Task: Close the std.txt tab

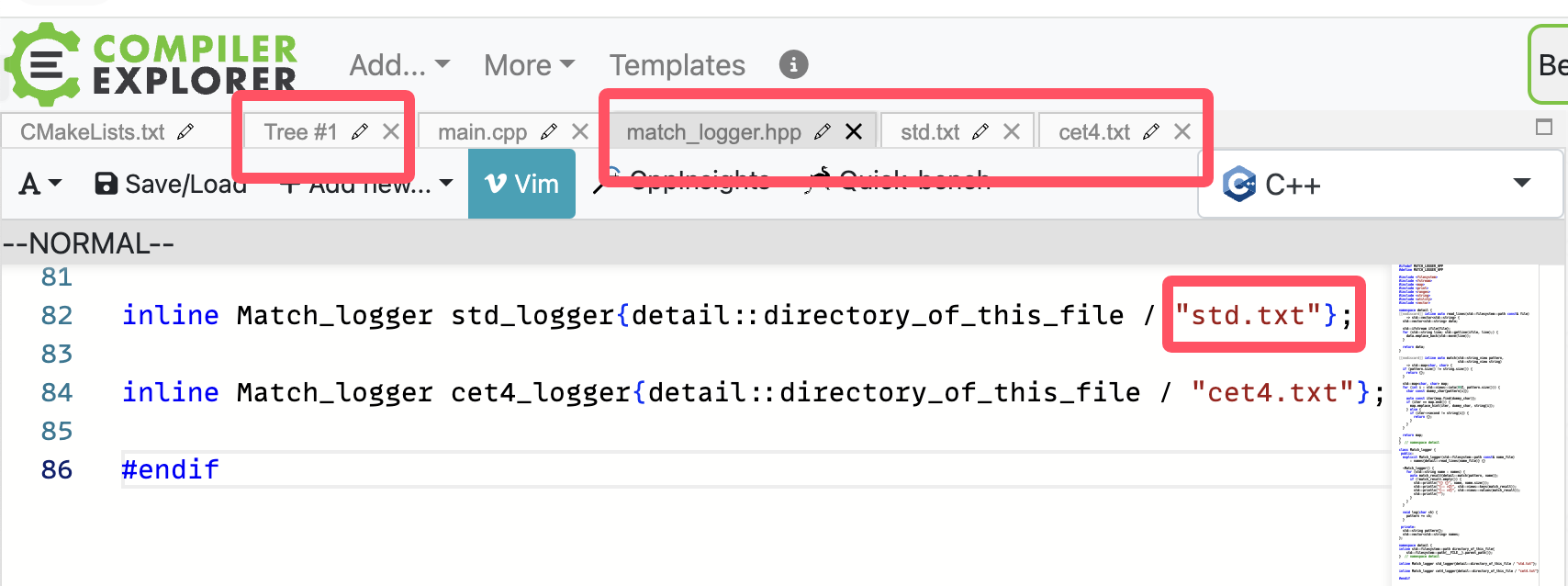Action: tap(1012, 131)
